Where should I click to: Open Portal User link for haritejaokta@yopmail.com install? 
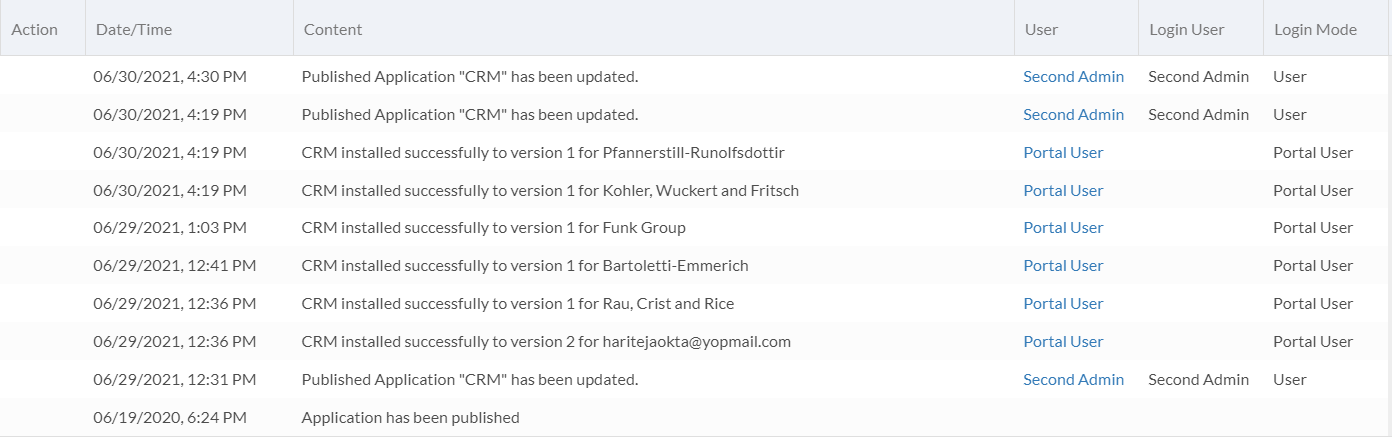pyautogui.click(x=1063, y=341)
